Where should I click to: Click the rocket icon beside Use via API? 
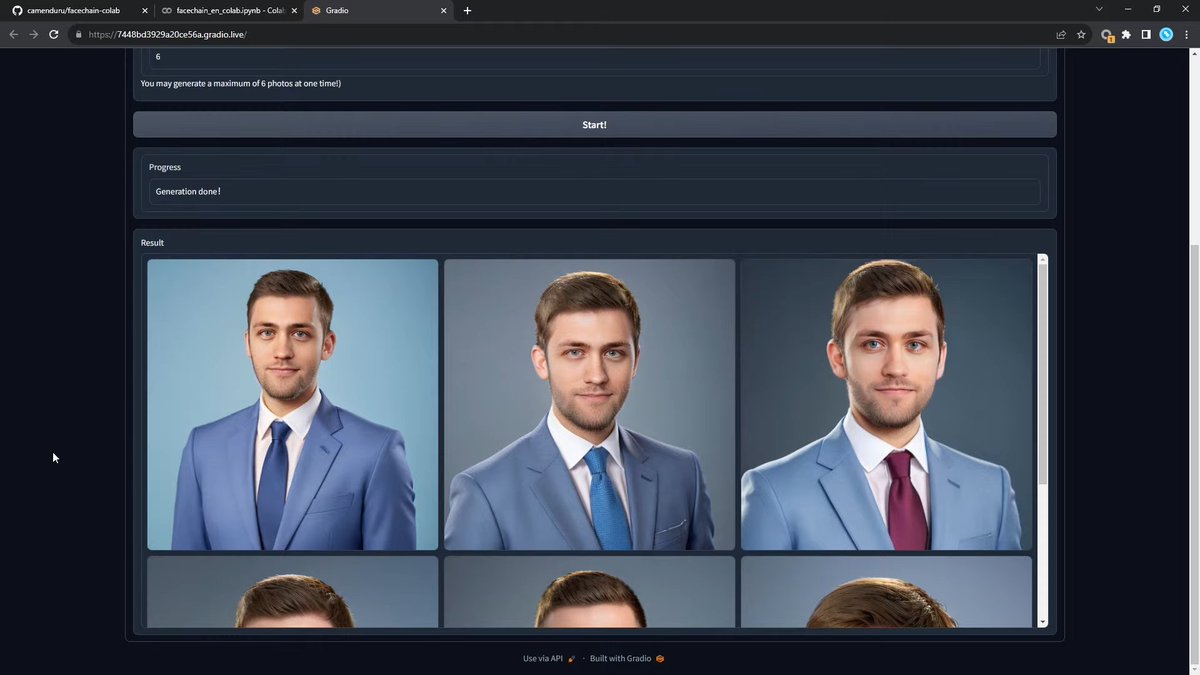571,658
